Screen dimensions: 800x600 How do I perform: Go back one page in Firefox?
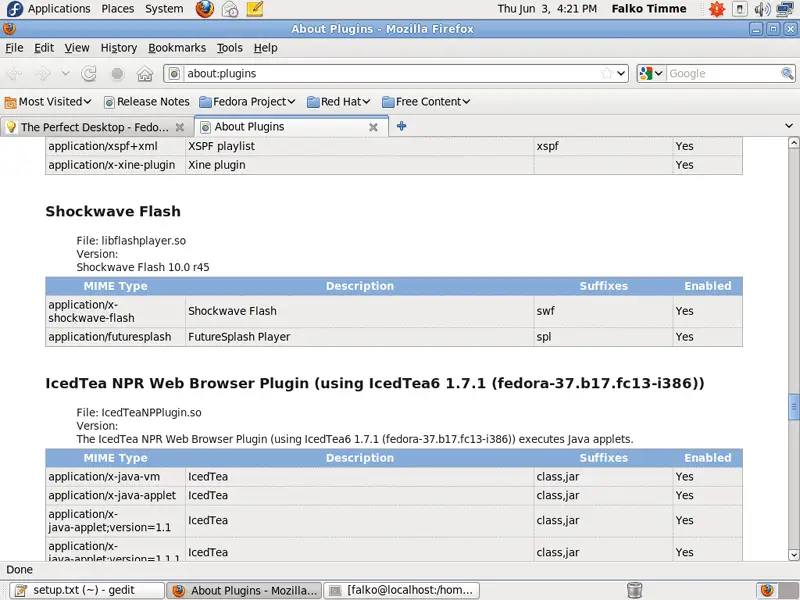click(x=14, y=73)
